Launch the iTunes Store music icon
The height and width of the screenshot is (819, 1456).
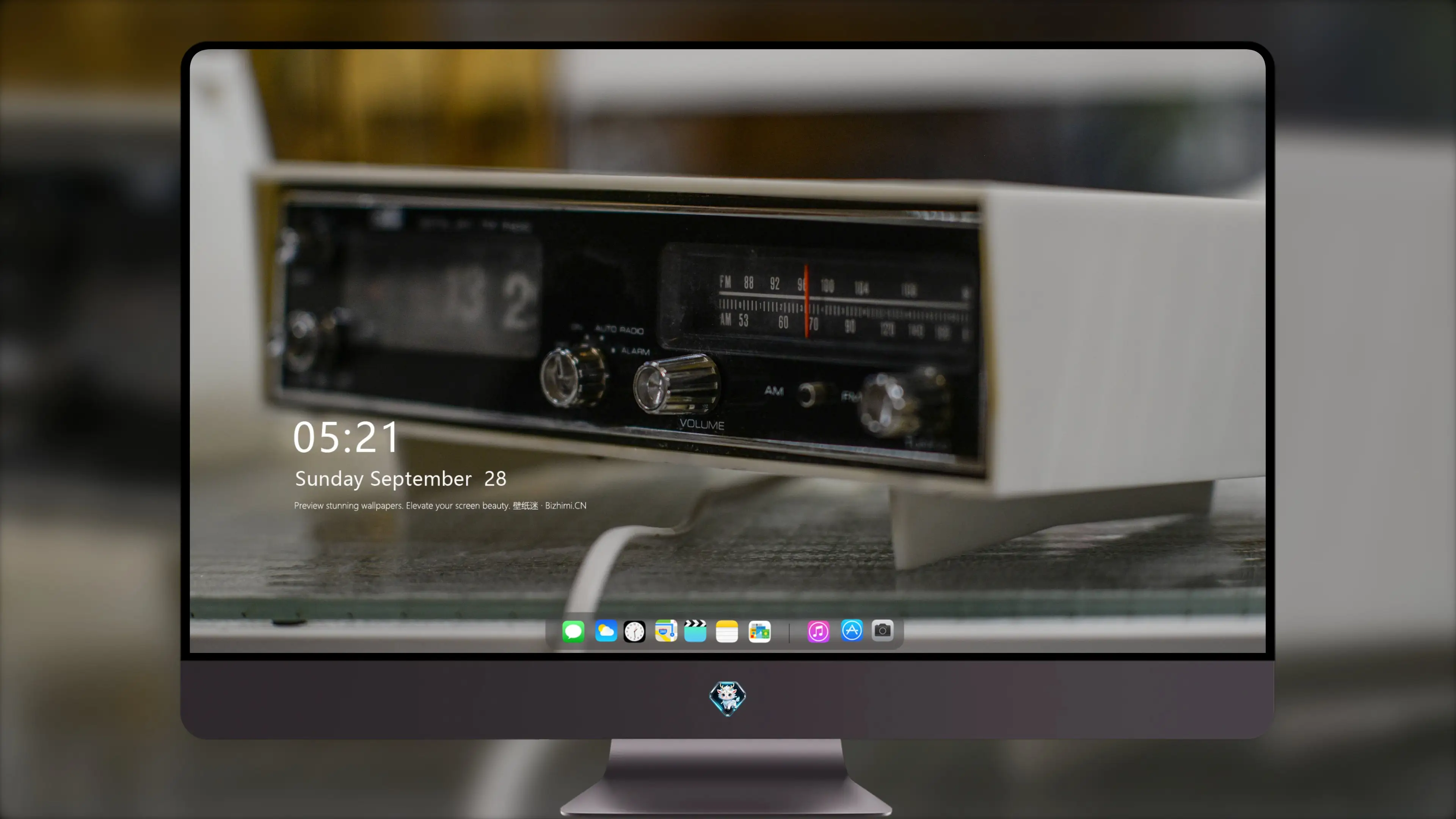819,631
